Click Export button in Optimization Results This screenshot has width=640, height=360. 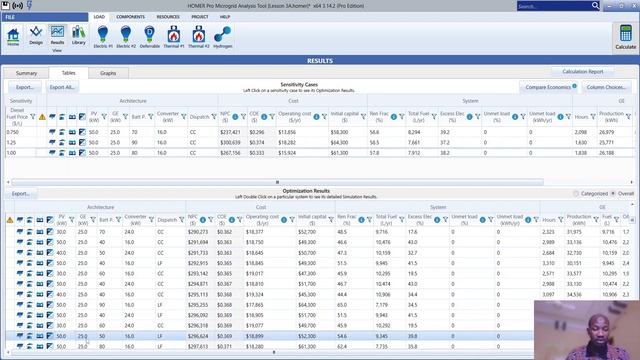(x=21, y=193)
